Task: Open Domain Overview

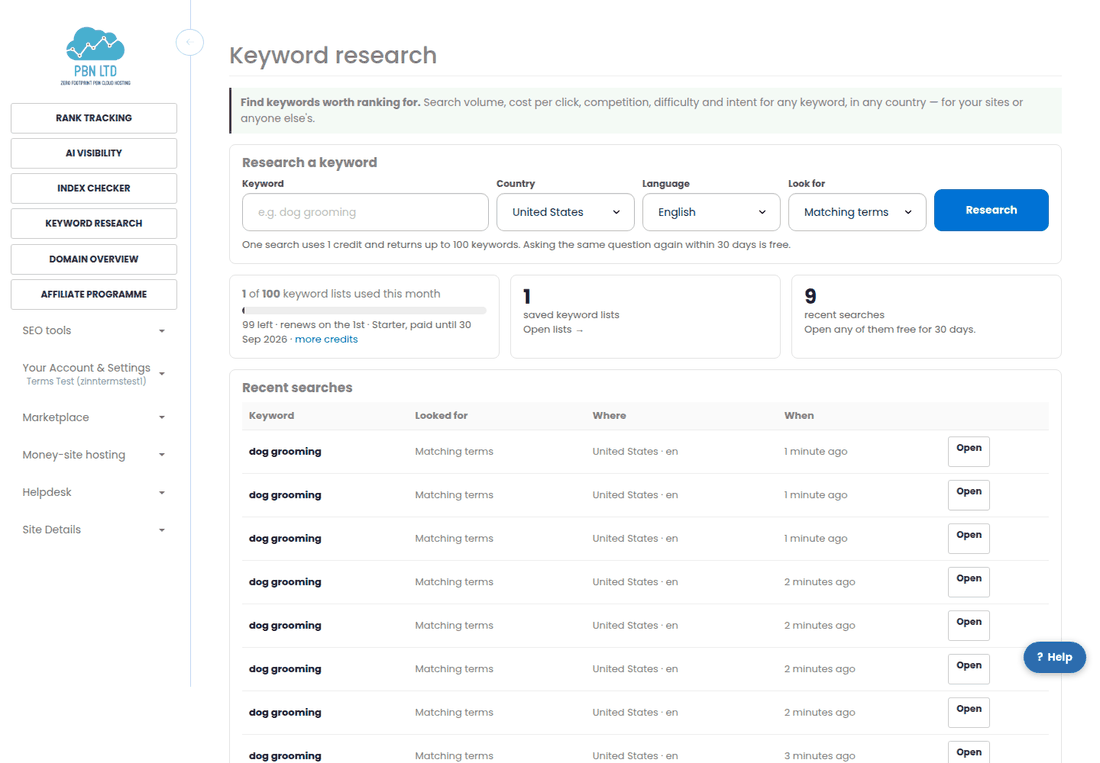Action: coord(94,259)
